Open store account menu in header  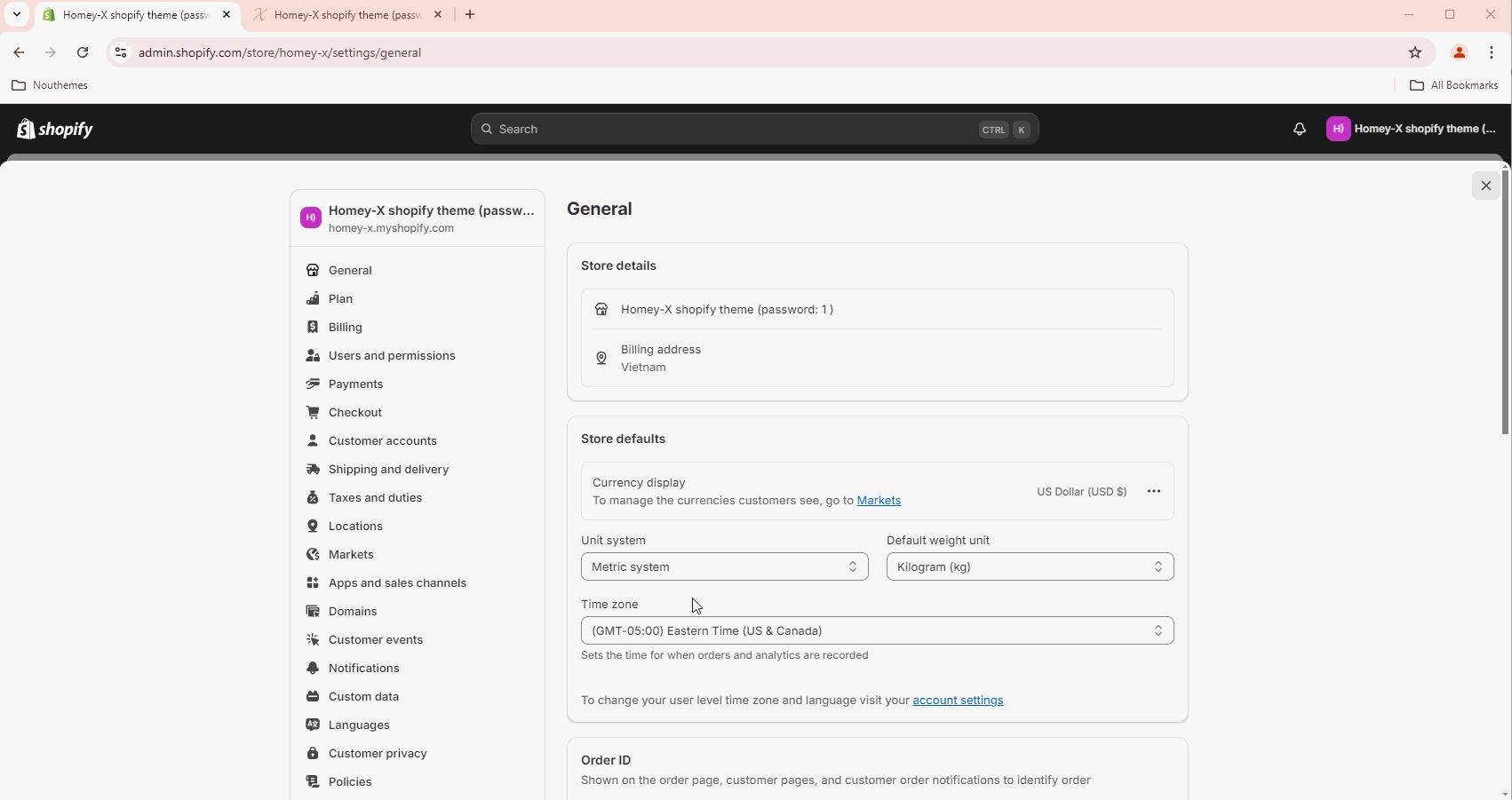pos(1411,130)
